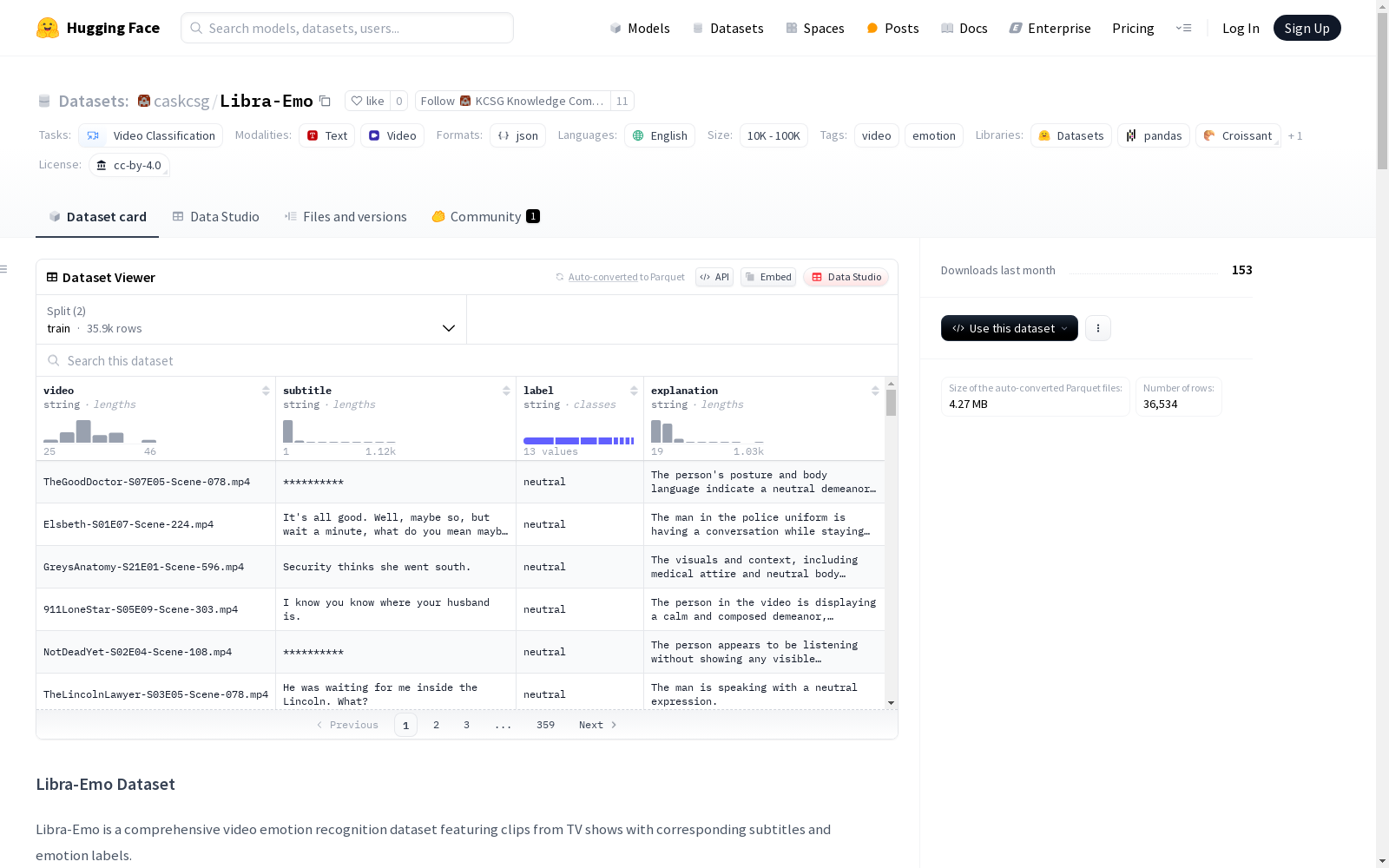Sort the explanation column

click(x=875, y=391)
